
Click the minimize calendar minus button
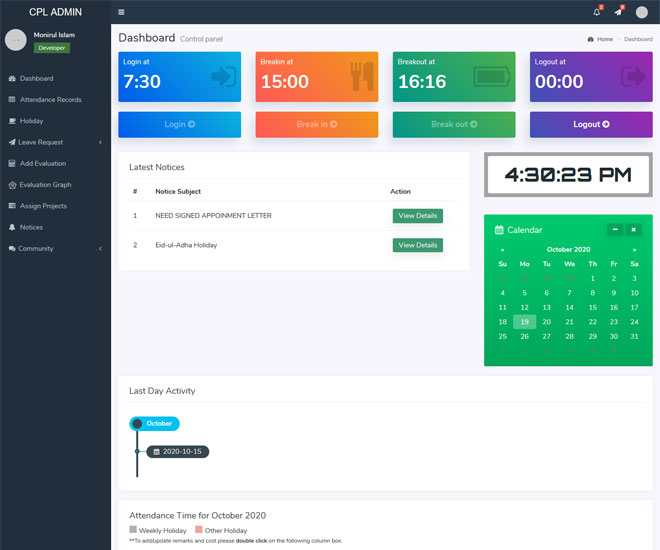point(615,229)
